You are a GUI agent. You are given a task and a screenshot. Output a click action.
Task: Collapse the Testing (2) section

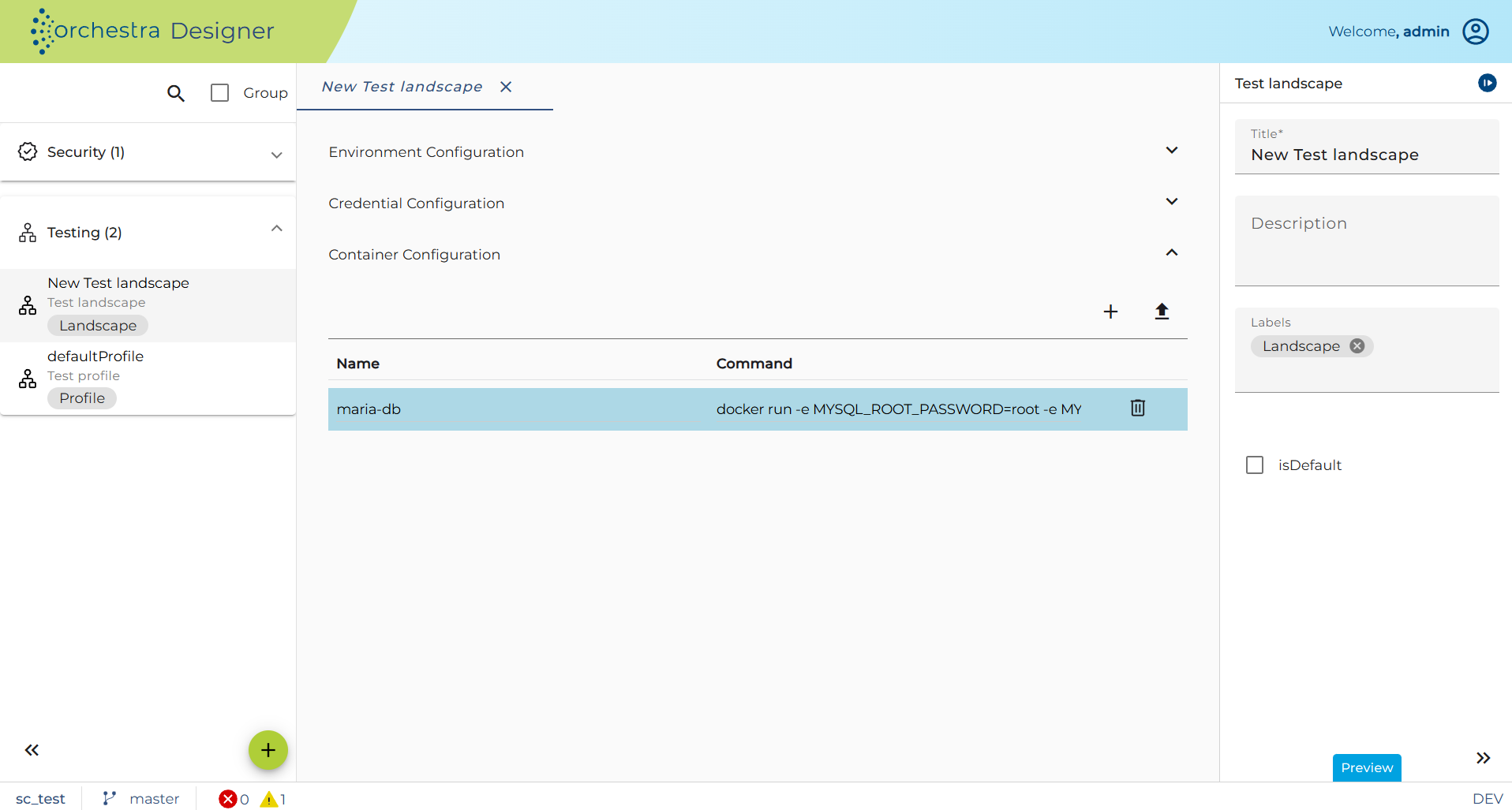pos(276,229)
